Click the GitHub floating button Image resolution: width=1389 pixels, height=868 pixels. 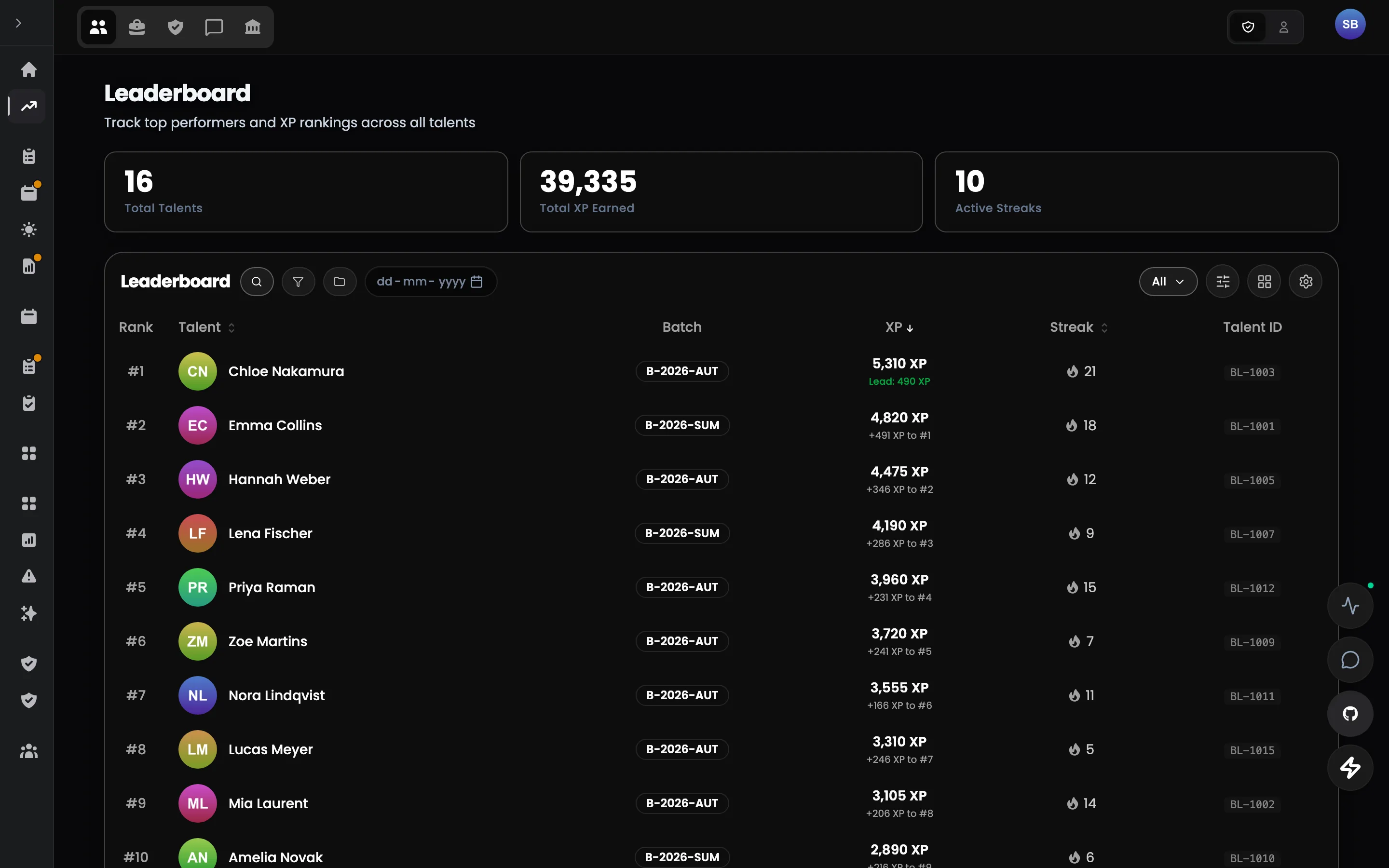(1350, 714)
